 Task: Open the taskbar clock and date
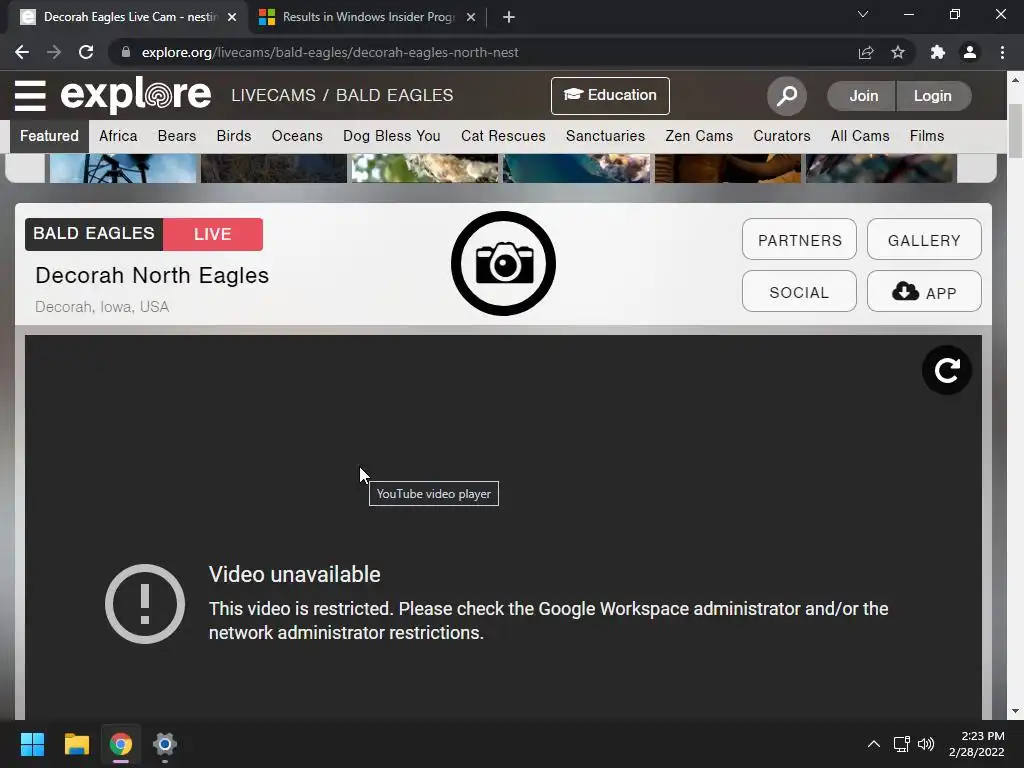tap(977, 744)
